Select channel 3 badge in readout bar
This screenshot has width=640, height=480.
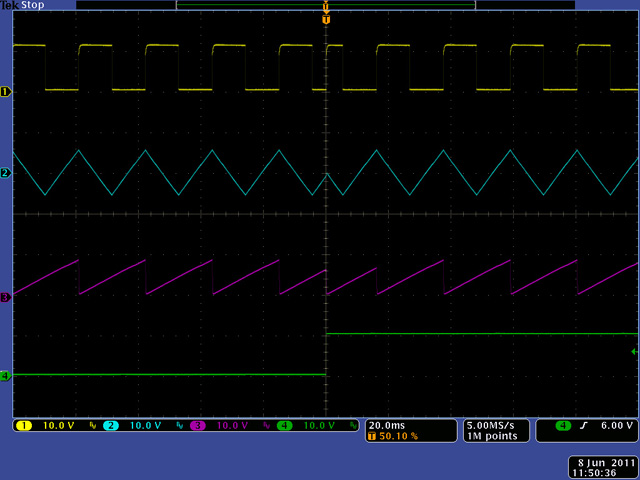tap(198, 425)
